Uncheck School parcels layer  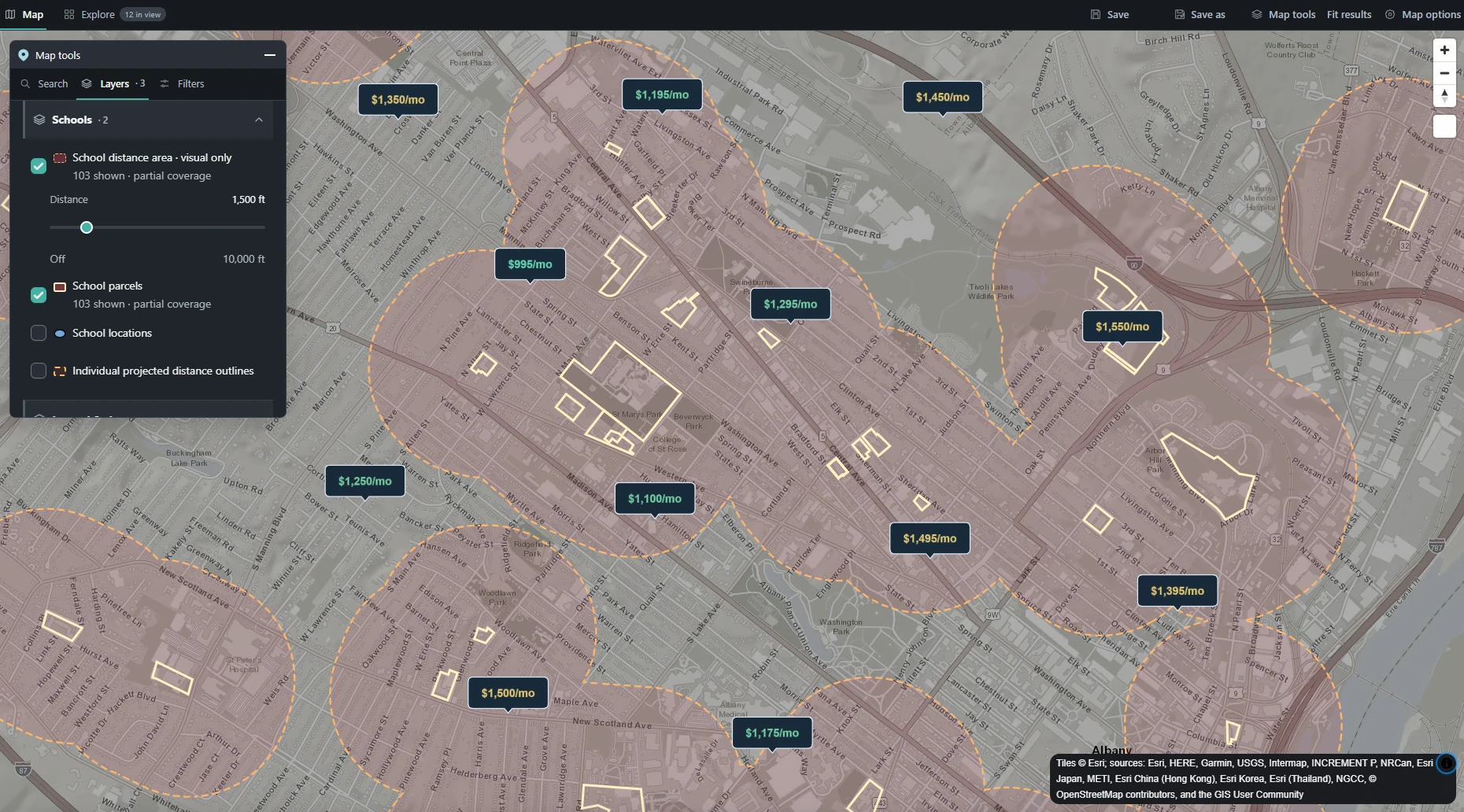pos(39,295)
